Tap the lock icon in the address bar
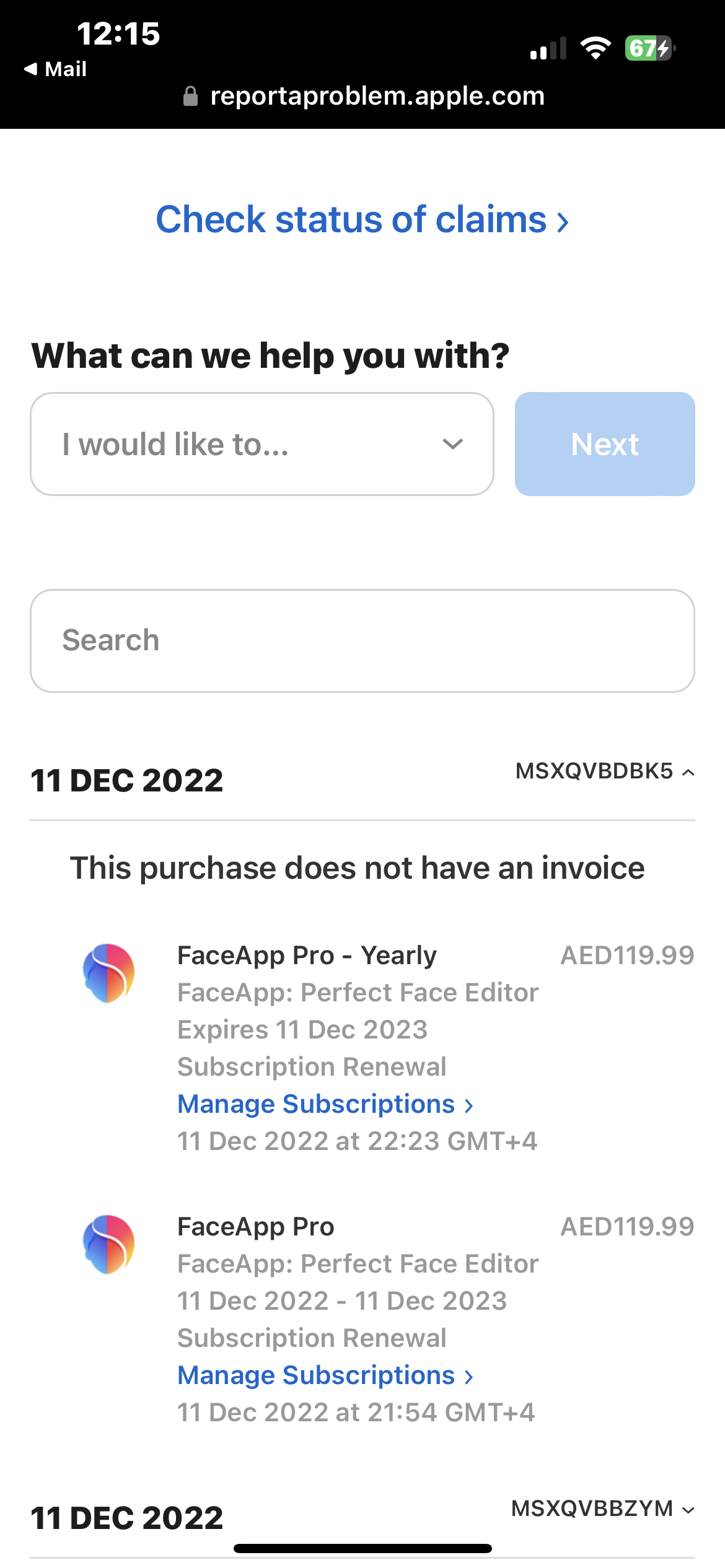Image resolution: width=725 pixels, height=1568 pixels. point(191,96)
